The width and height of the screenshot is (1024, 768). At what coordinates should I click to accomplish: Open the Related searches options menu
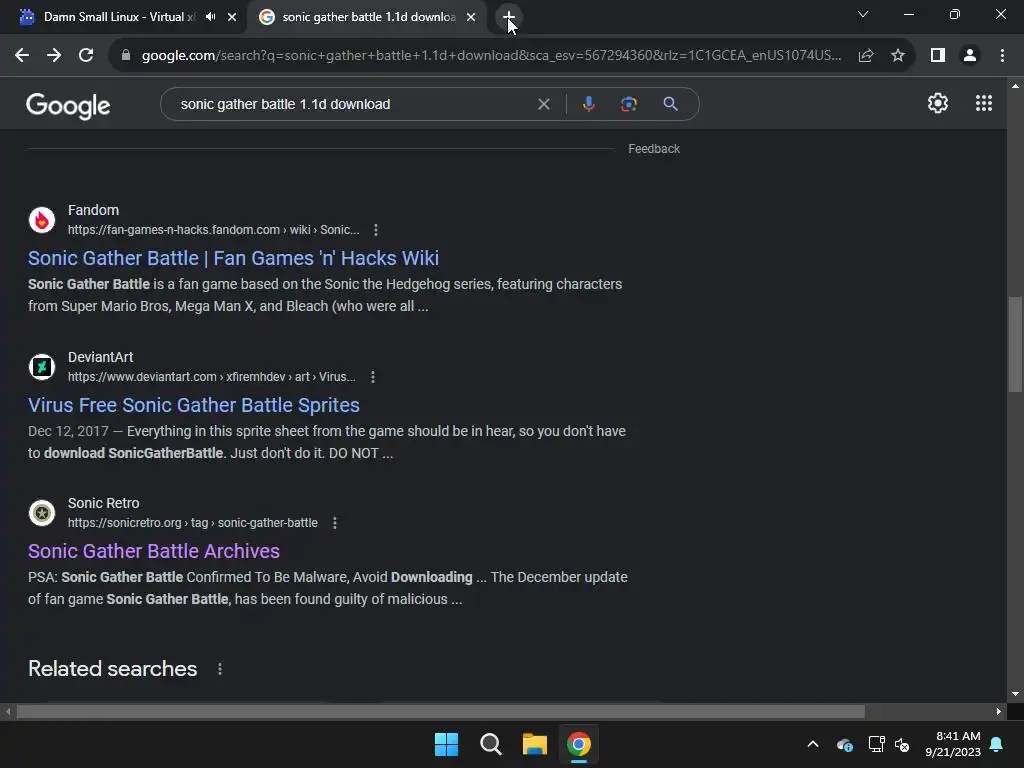(x=220, y=669)
